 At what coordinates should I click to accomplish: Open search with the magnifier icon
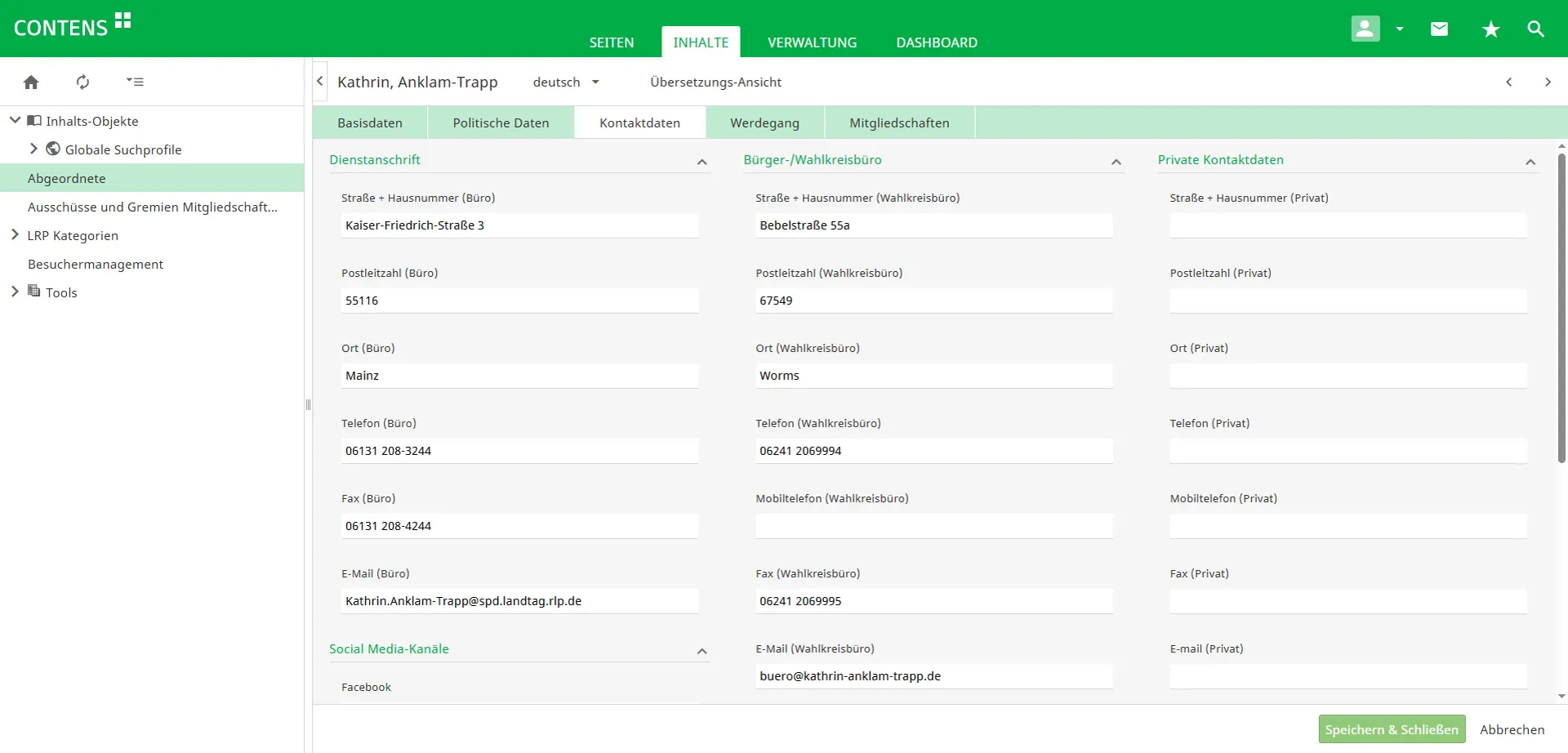(1535, 29)
